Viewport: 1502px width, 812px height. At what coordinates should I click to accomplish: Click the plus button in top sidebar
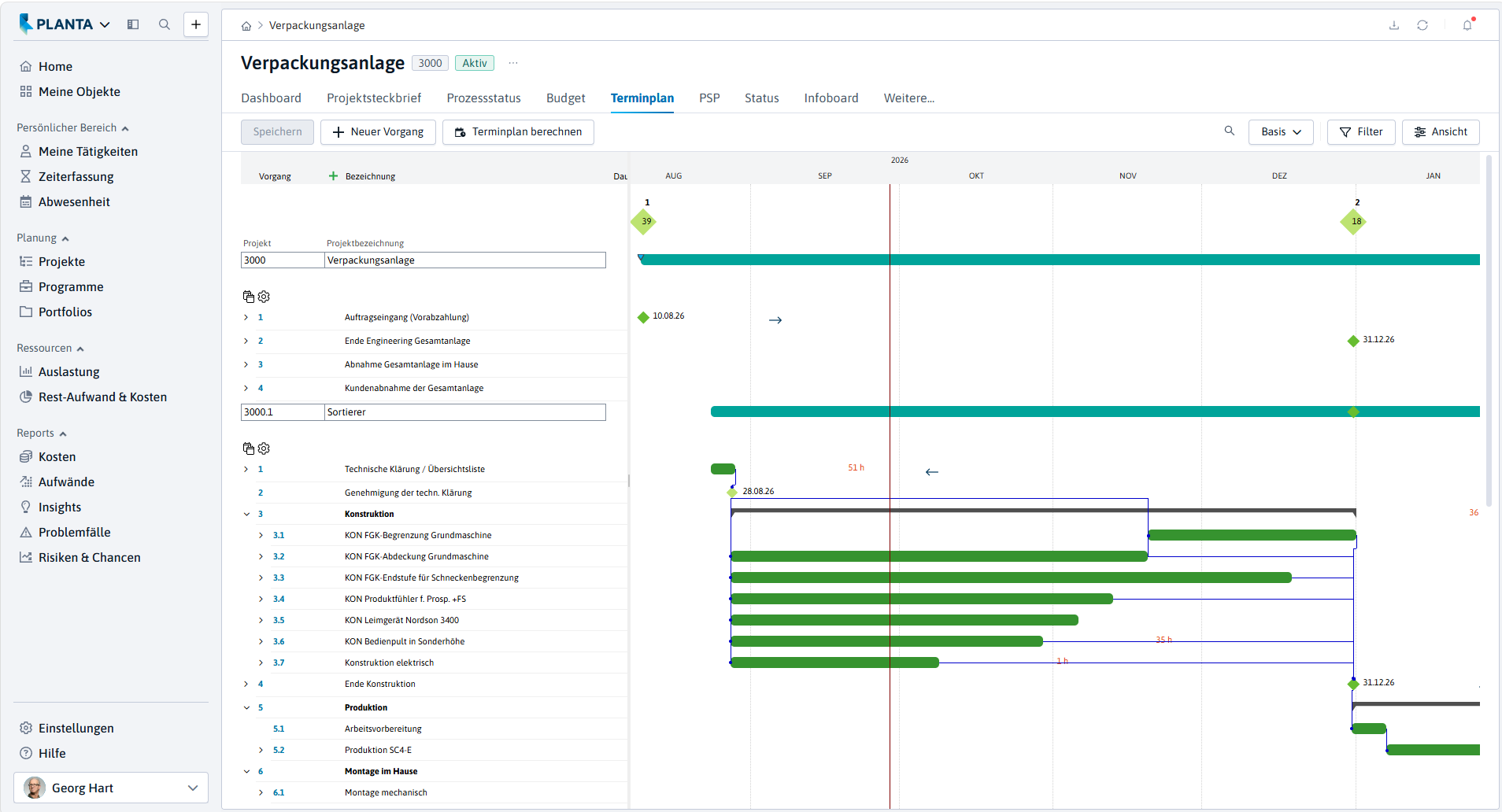(196, 24)
